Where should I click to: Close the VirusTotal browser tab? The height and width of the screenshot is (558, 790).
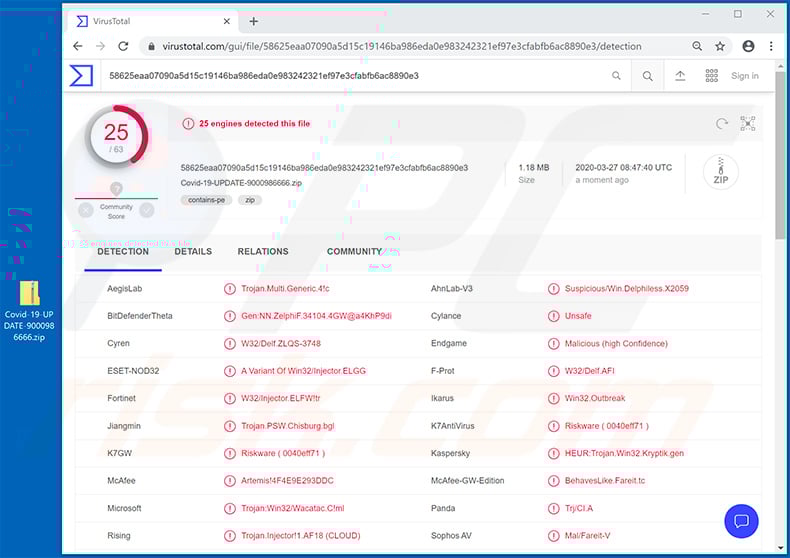pos(227,21)
